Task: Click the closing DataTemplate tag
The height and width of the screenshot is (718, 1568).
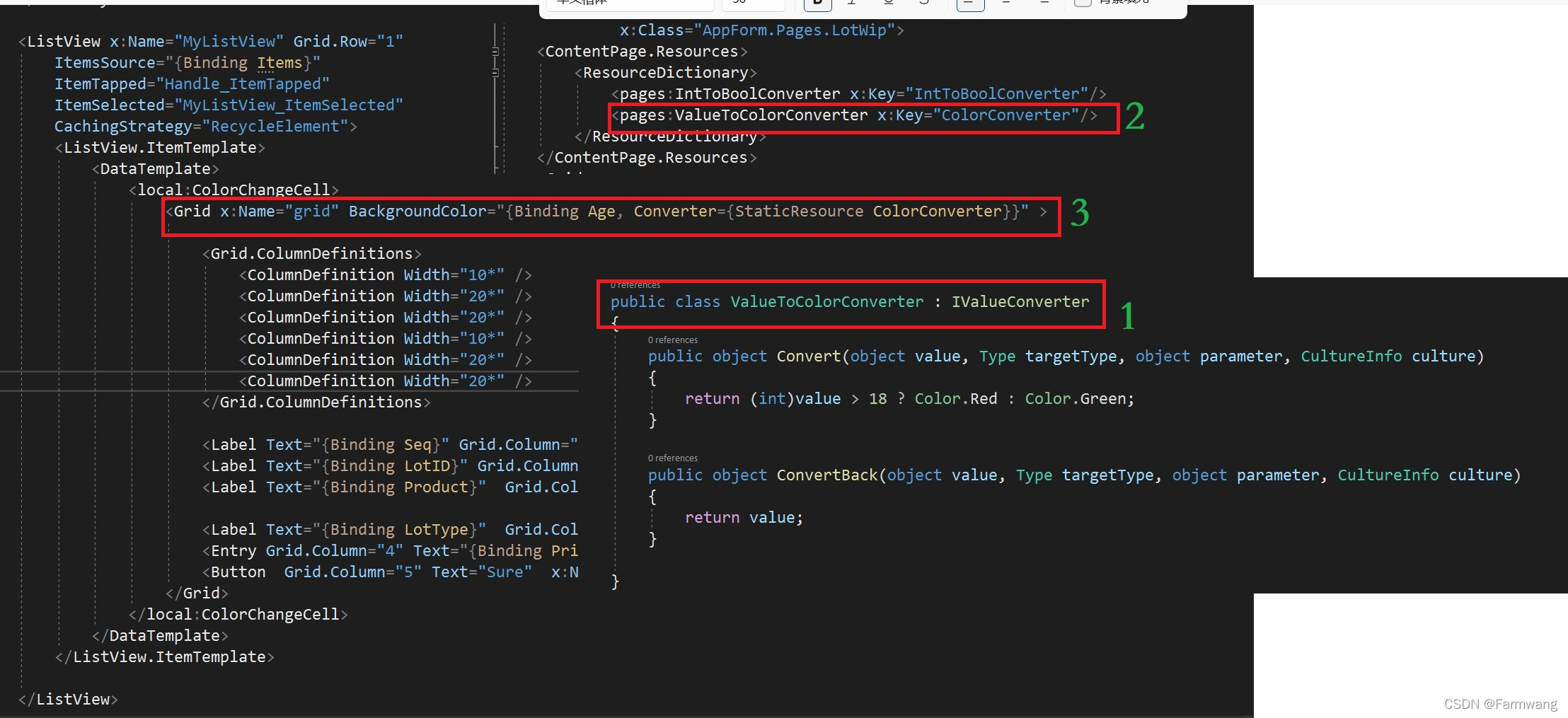Action: [x=160, y=636]
